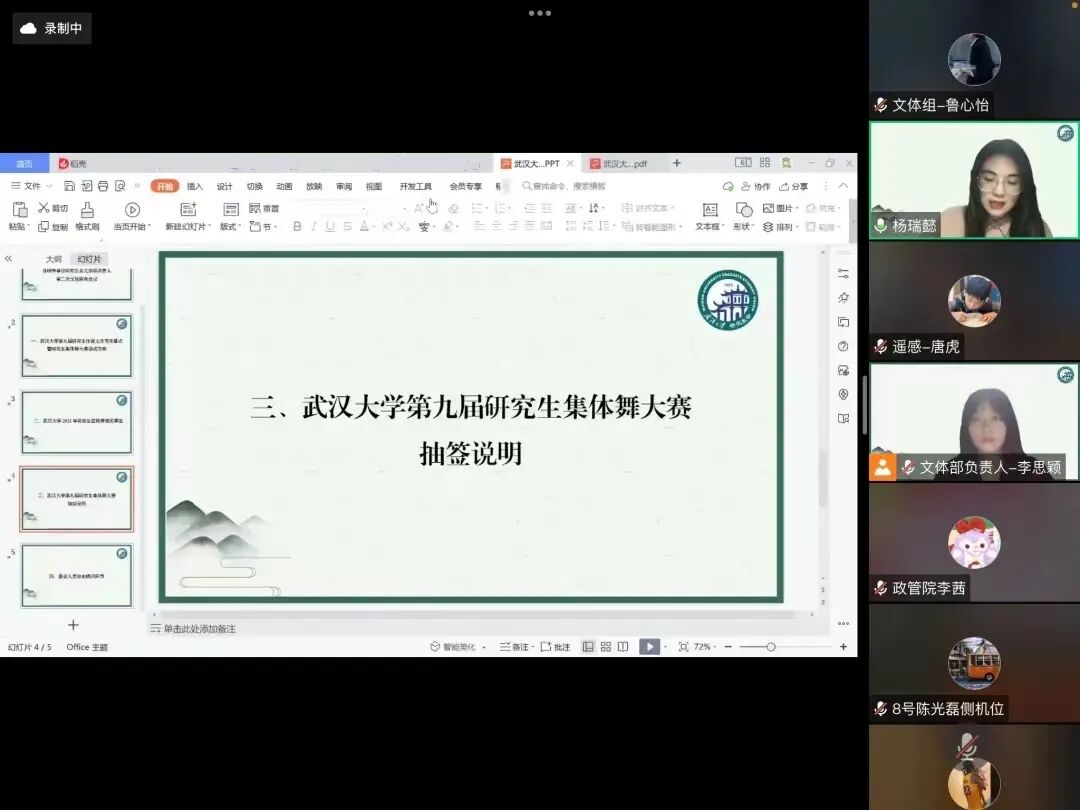This screenshot has width=1080, height=810.
Task: Click the zoom slider handle
Action: click(x=771, y=647)
